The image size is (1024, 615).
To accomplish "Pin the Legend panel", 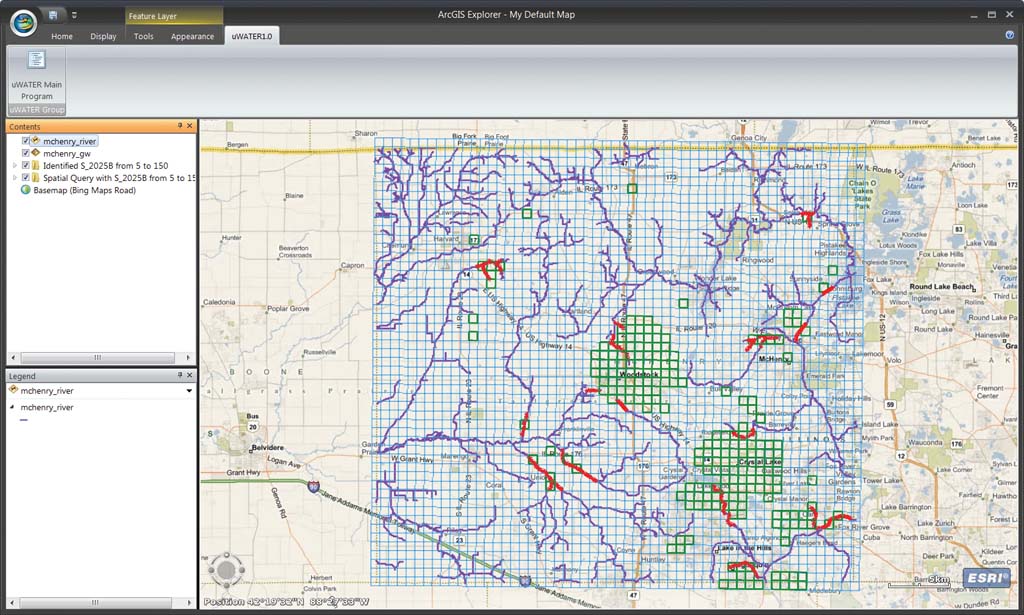I will [180, 375].
